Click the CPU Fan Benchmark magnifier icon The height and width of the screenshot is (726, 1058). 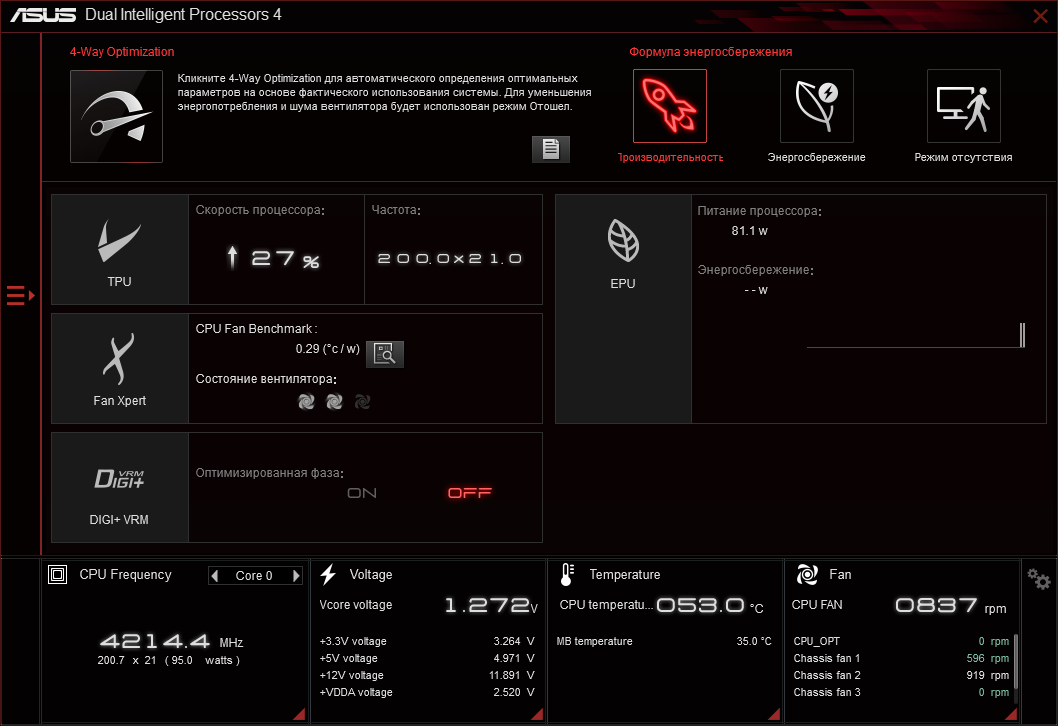pyautogui.click(x=385, y=354)
